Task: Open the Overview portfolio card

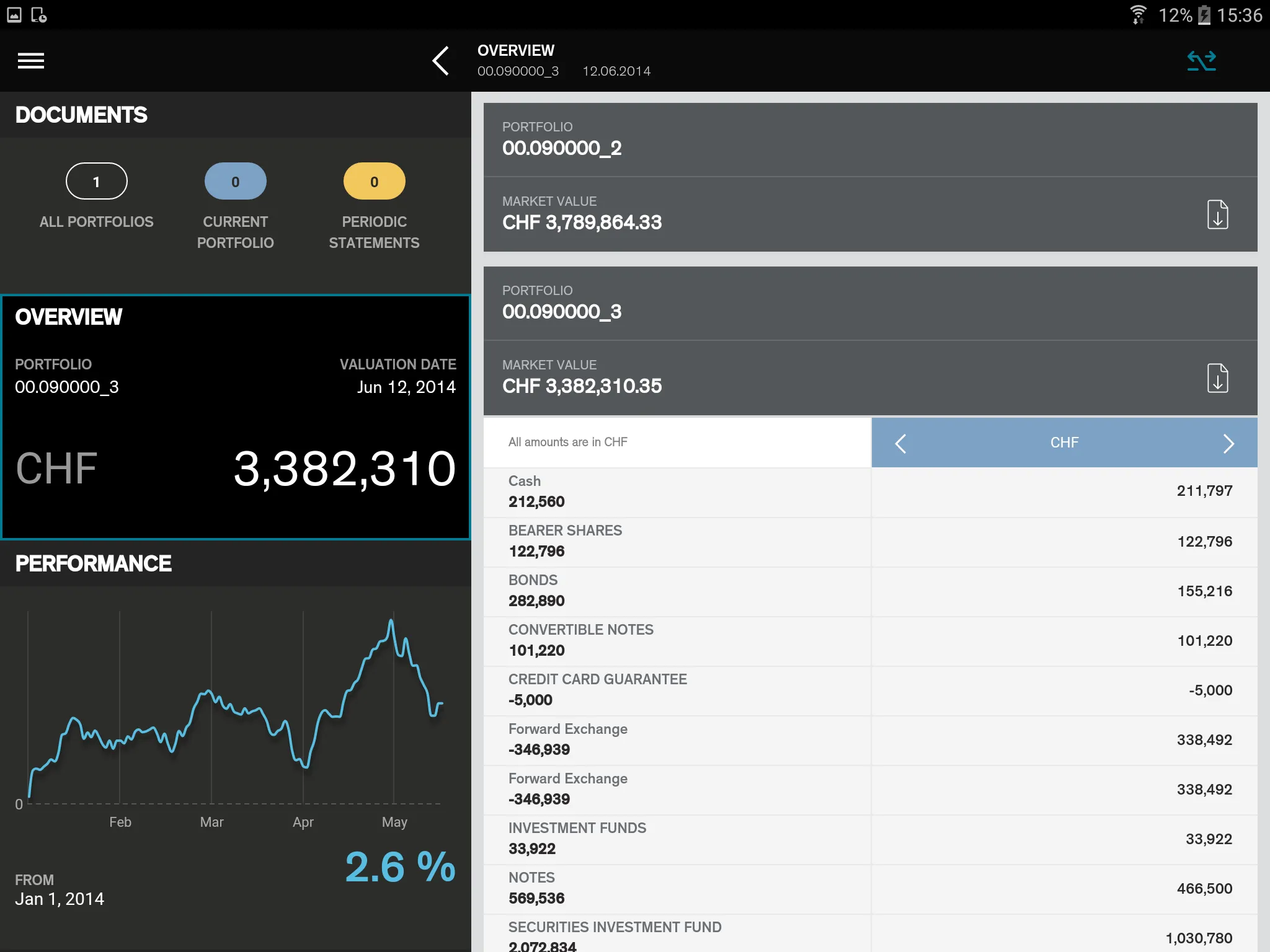Action: (x=236, y=417)
